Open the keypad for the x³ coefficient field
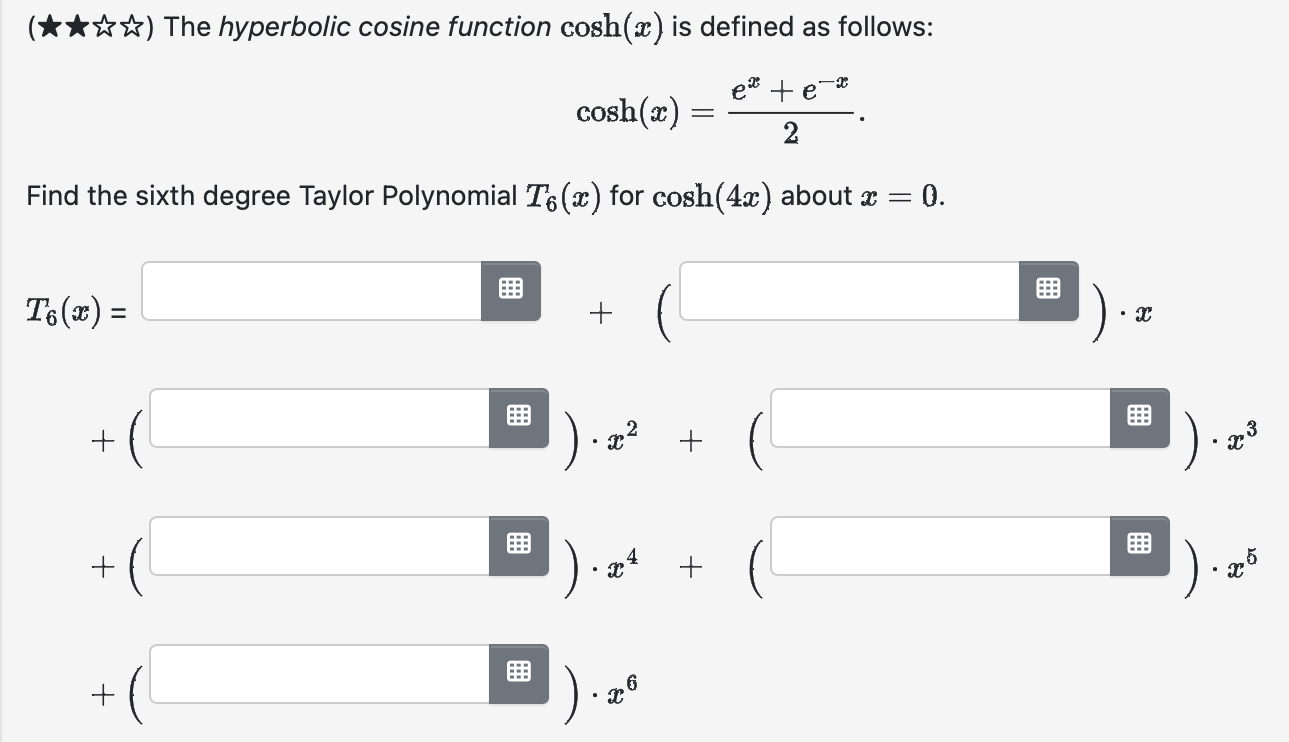Viewport: 1289px width, 742px height. pos(1139,418)
